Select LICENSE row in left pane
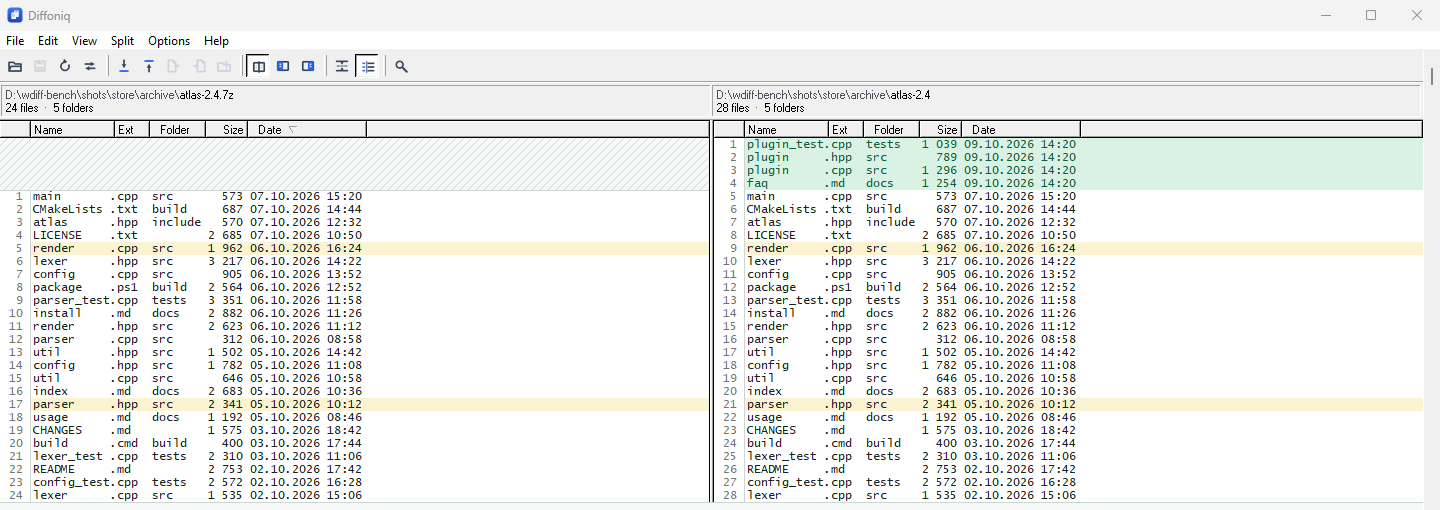The image size is (1440, 510). pyautogui.click(x=354, y=235)
